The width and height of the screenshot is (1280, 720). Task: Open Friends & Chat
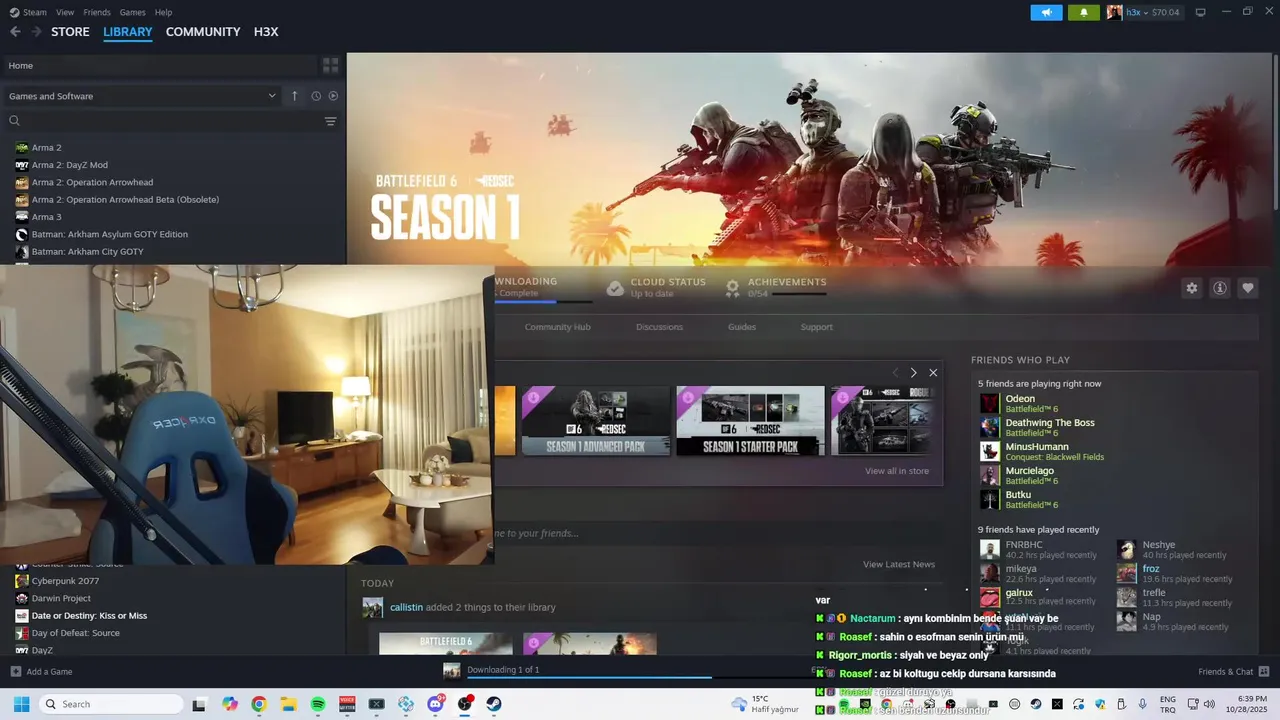[x=1234, y=672]
